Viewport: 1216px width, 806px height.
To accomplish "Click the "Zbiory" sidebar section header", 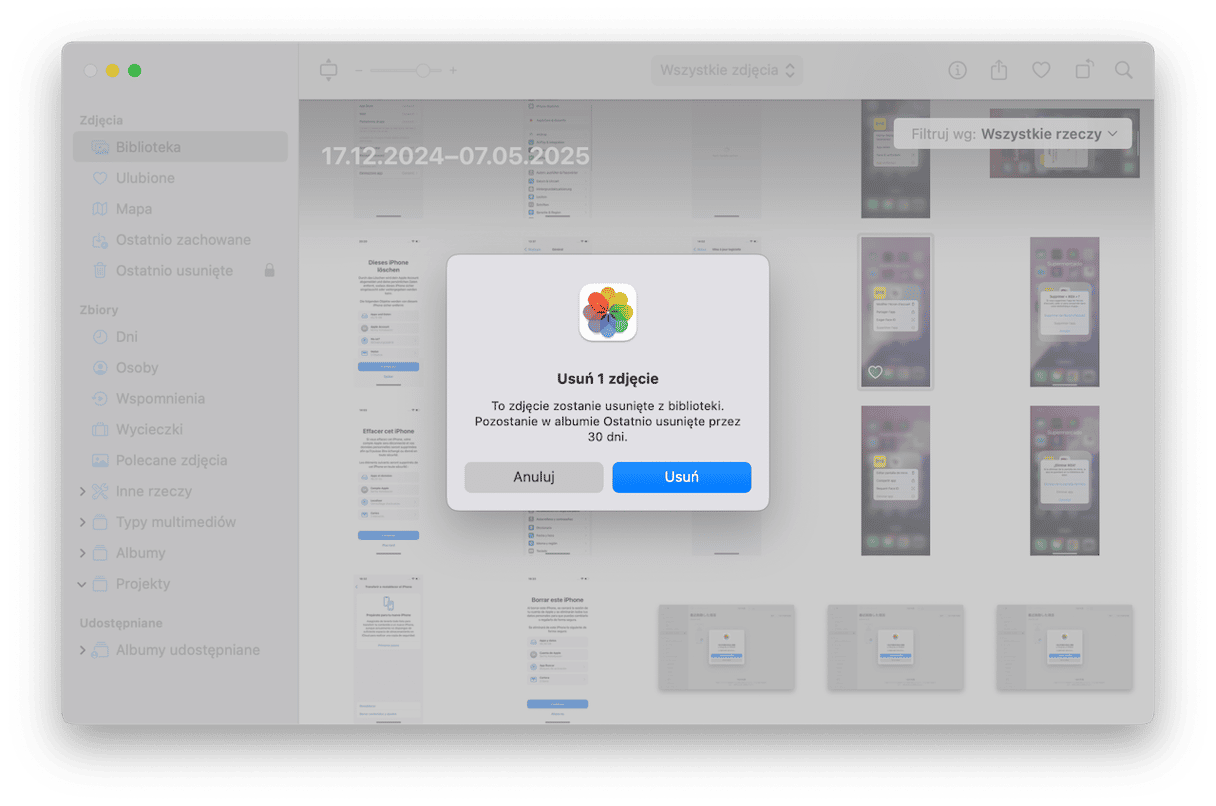I will pos(99,310).
